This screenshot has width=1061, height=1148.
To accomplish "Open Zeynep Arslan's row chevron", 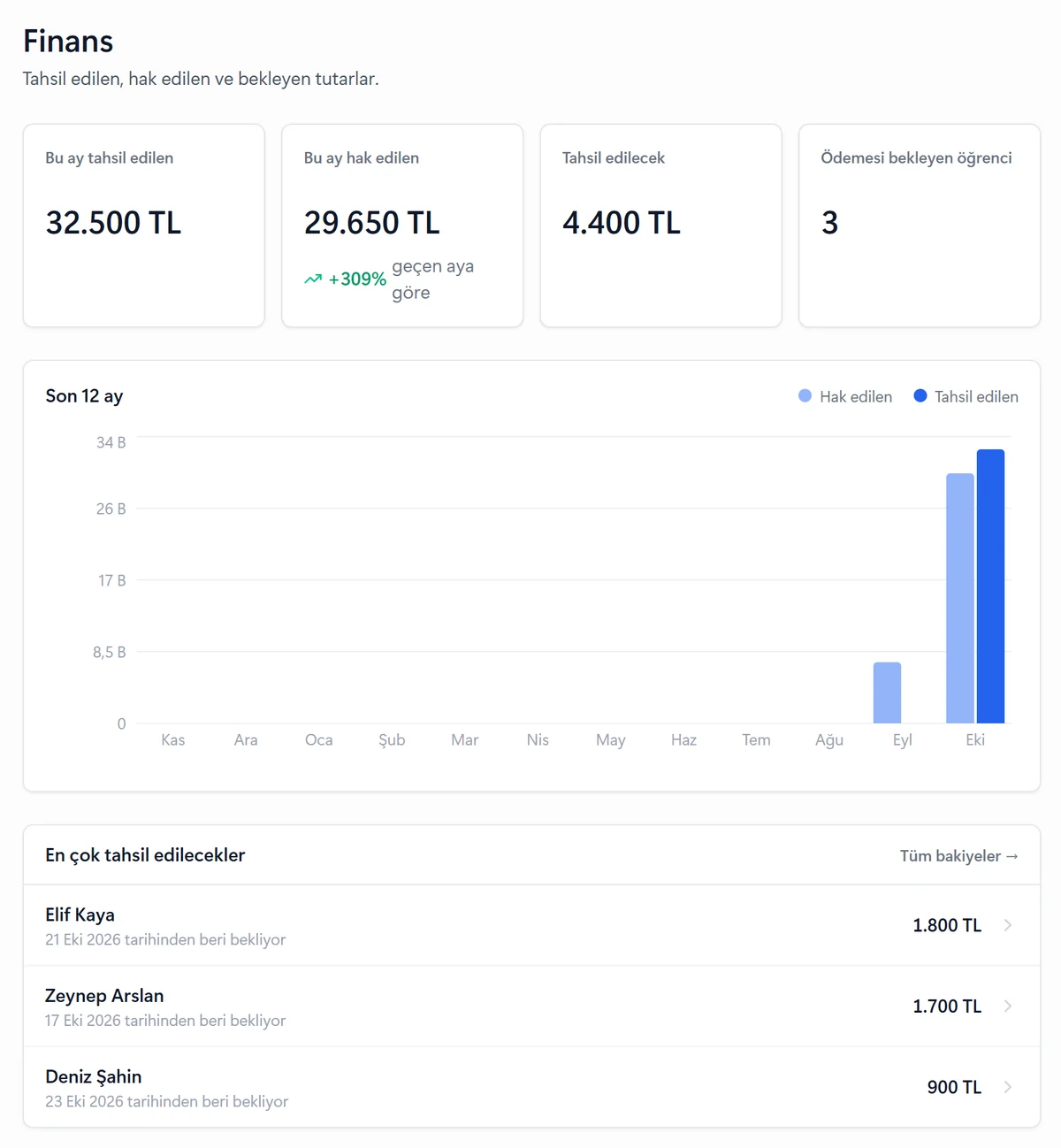I will [1008, 1006].
